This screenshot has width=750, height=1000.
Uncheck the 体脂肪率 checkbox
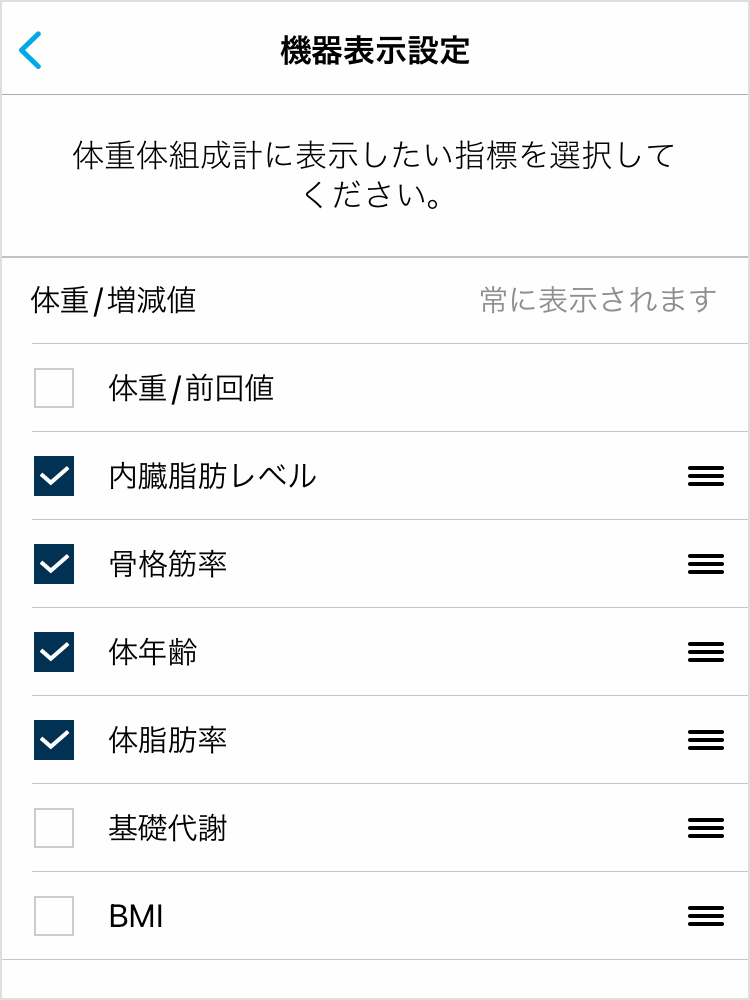(x=54, y=740)
